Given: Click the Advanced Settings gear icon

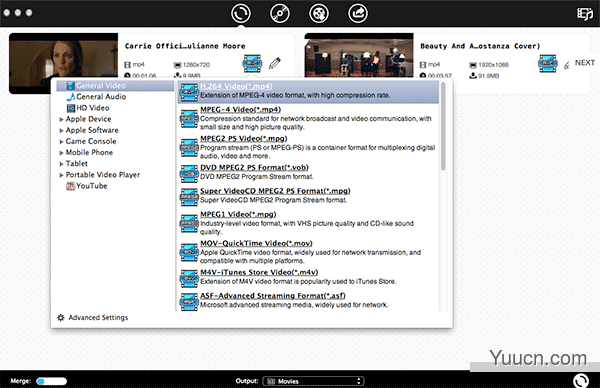Looking at the screenshot, I should tap(61, 318).
